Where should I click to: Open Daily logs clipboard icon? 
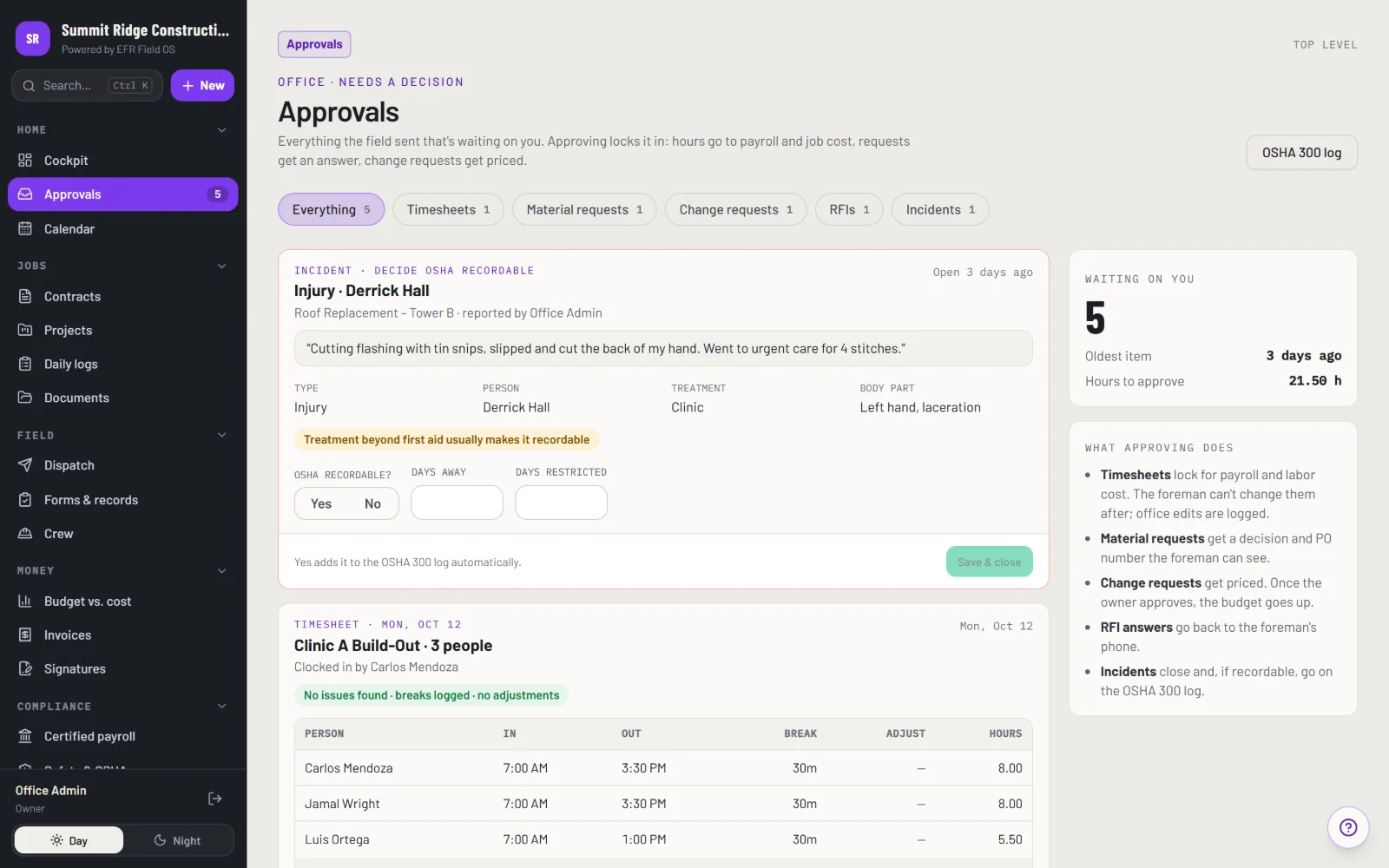click(25, 365)
